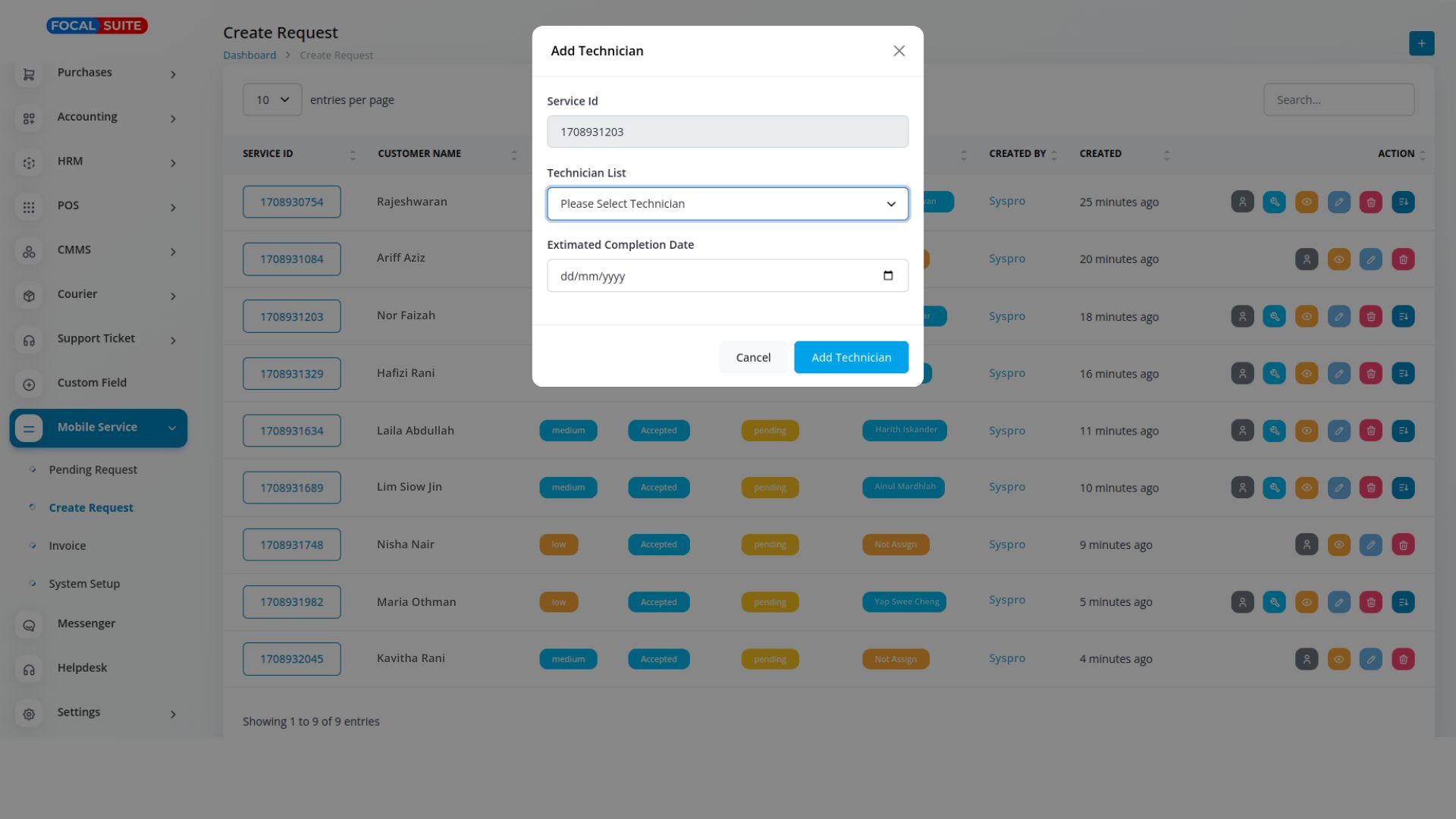Click the eye view icon for Nisha Nair

pos(1338,544)
